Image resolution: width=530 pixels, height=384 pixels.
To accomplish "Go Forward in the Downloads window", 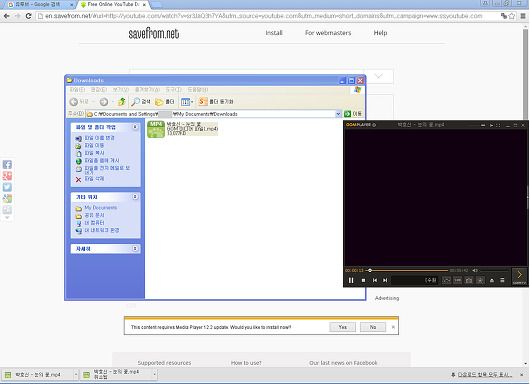I will [x=104, y=101].
